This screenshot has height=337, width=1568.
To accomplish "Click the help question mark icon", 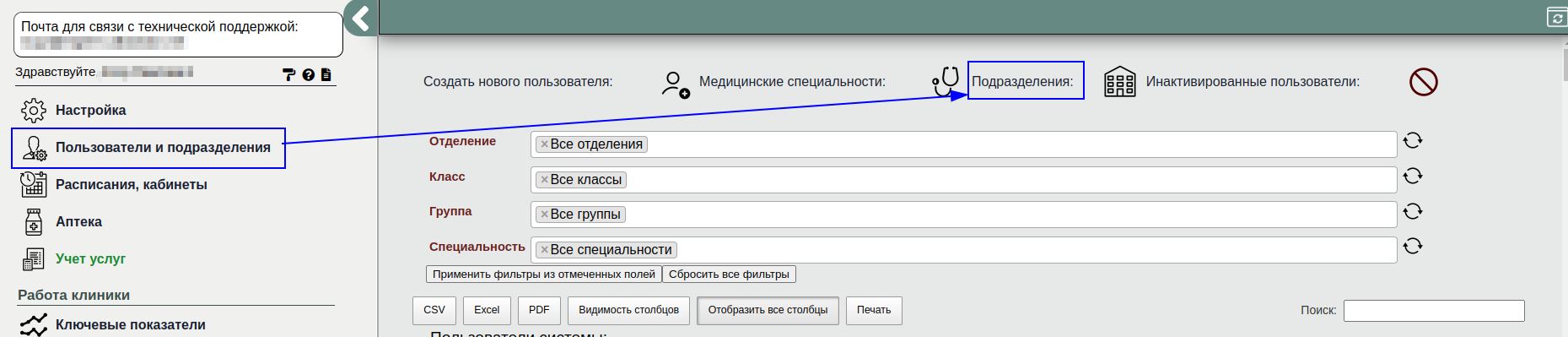I will pyautogui.click(x=308, y=75).
